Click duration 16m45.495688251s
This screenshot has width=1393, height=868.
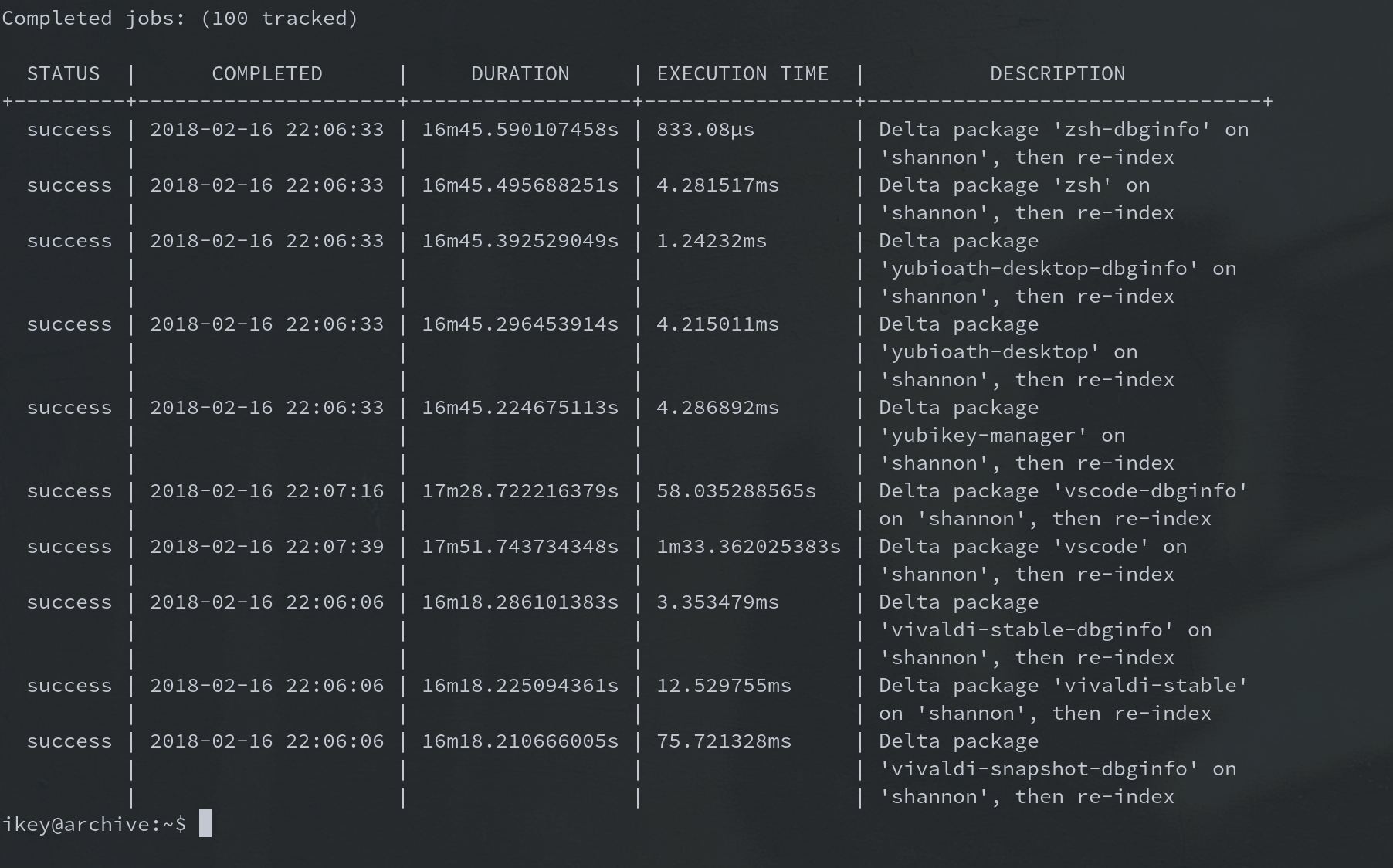tap(520, 185)
